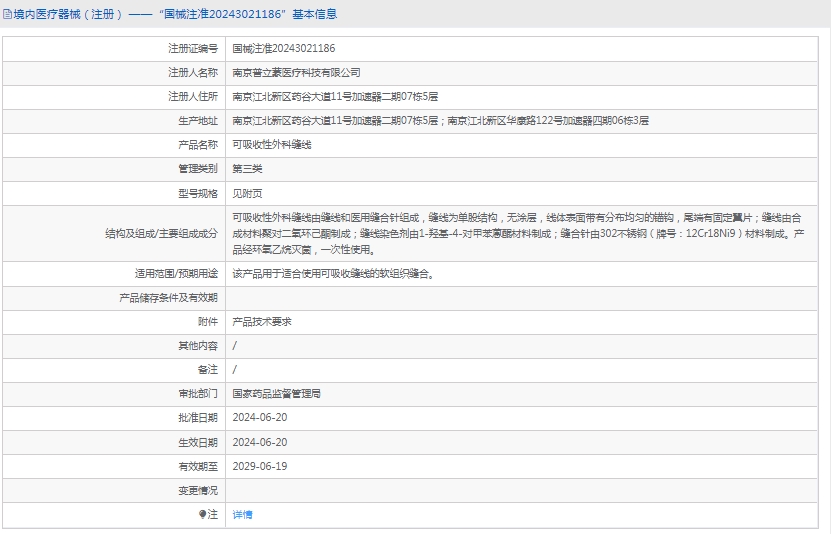Click the 适用范围 intended use description
Screen dimensions: 833x534
coord(334,274)
